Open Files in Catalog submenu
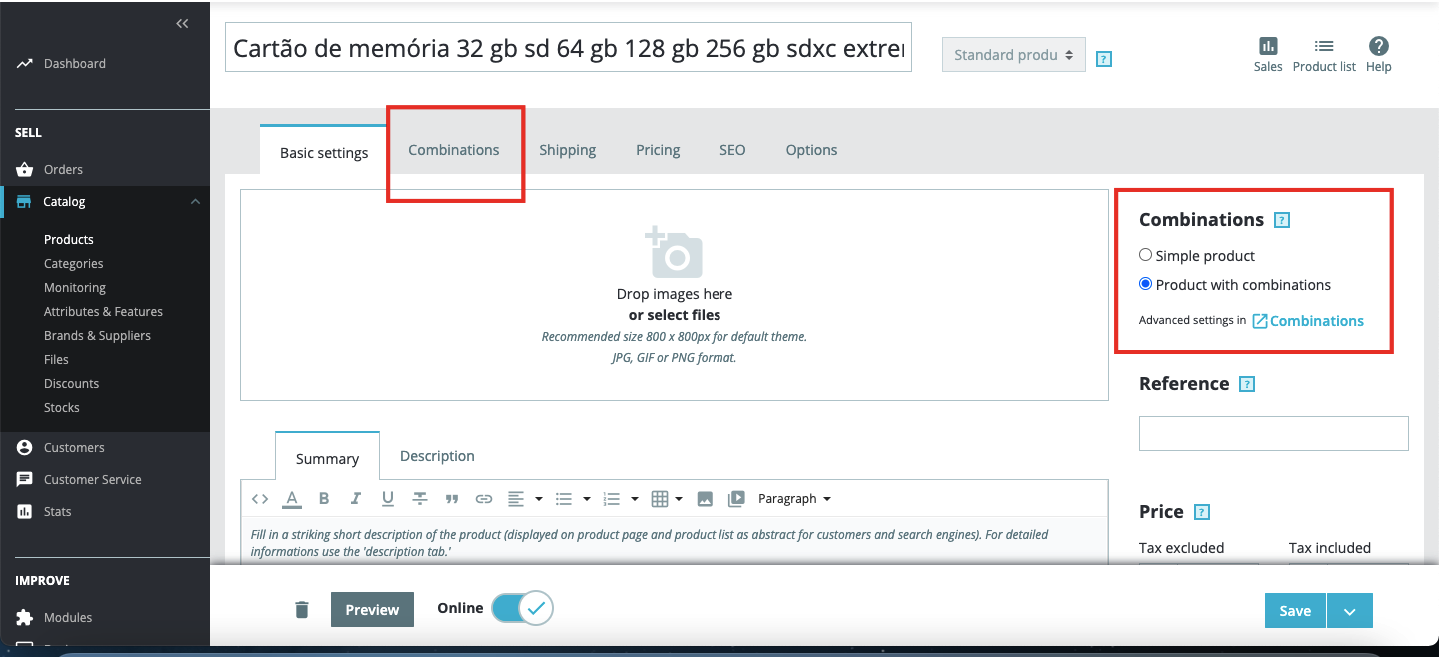 click(x=56, y=359)
